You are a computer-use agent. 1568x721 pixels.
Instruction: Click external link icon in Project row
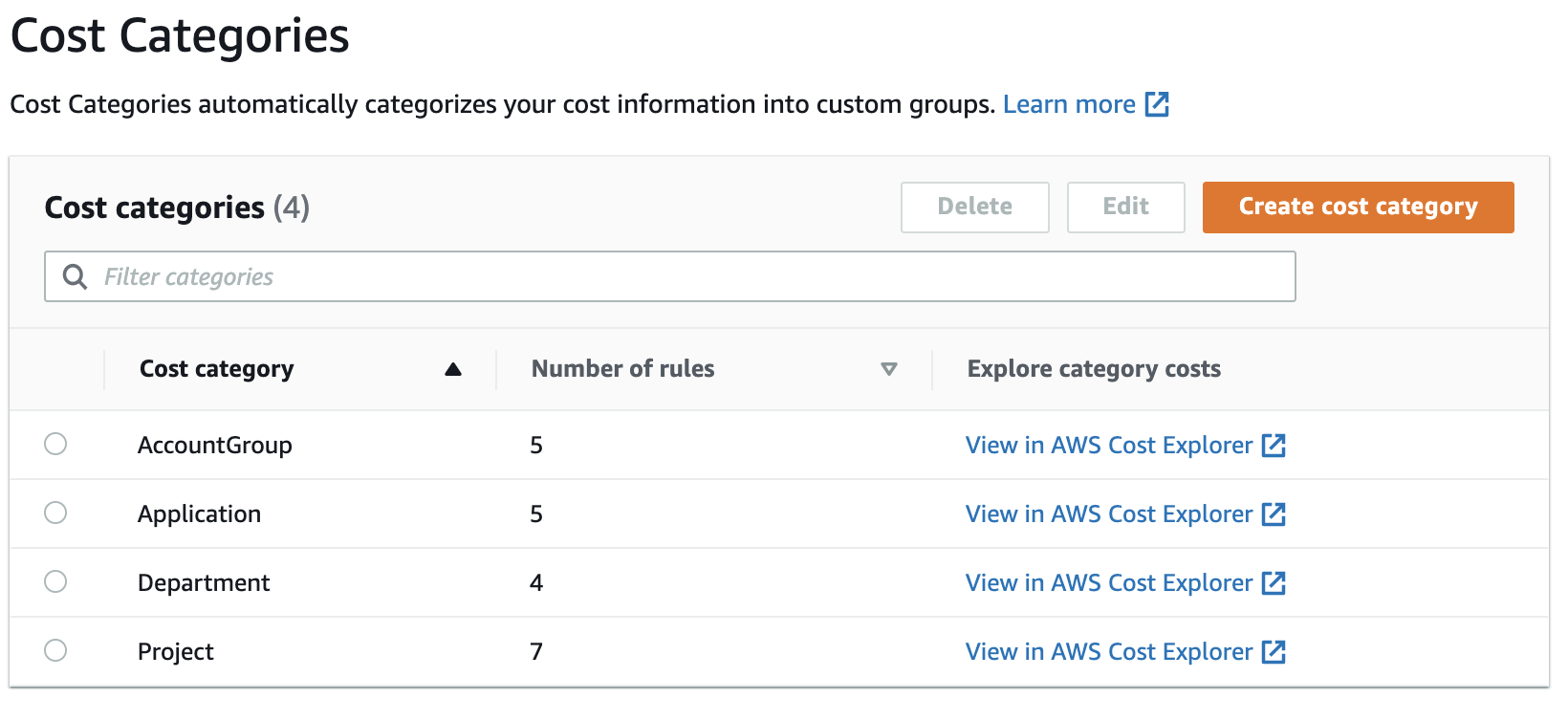pos(1274,652)
